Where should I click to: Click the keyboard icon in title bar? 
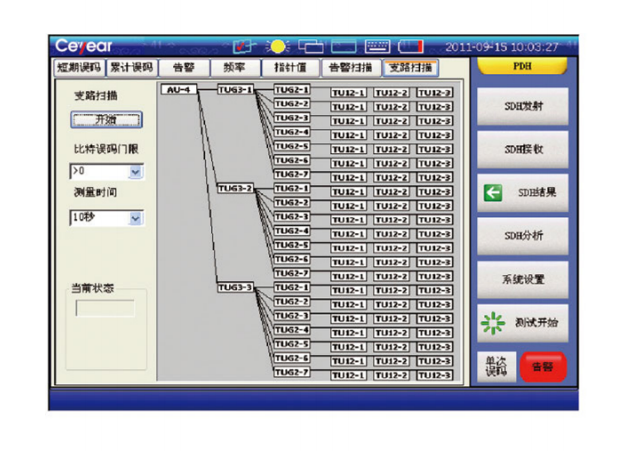(379, 47)
